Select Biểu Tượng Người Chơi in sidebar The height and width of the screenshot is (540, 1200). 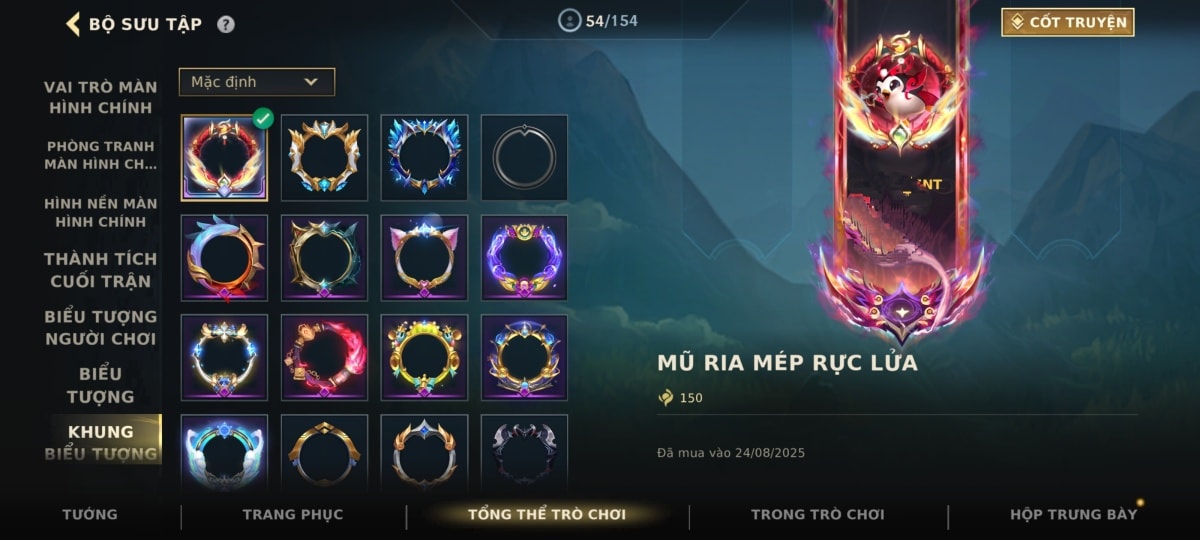point(100,328)
